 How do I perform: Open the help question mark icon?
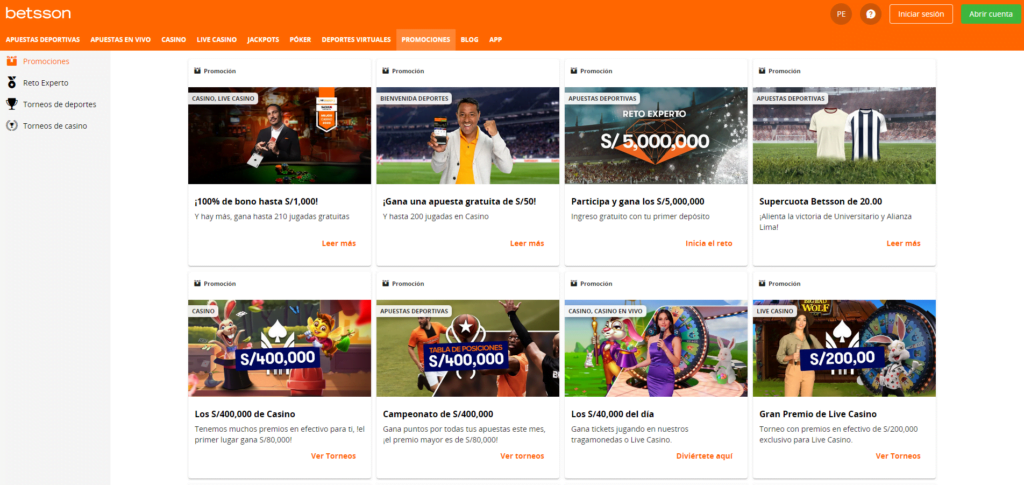871,14
